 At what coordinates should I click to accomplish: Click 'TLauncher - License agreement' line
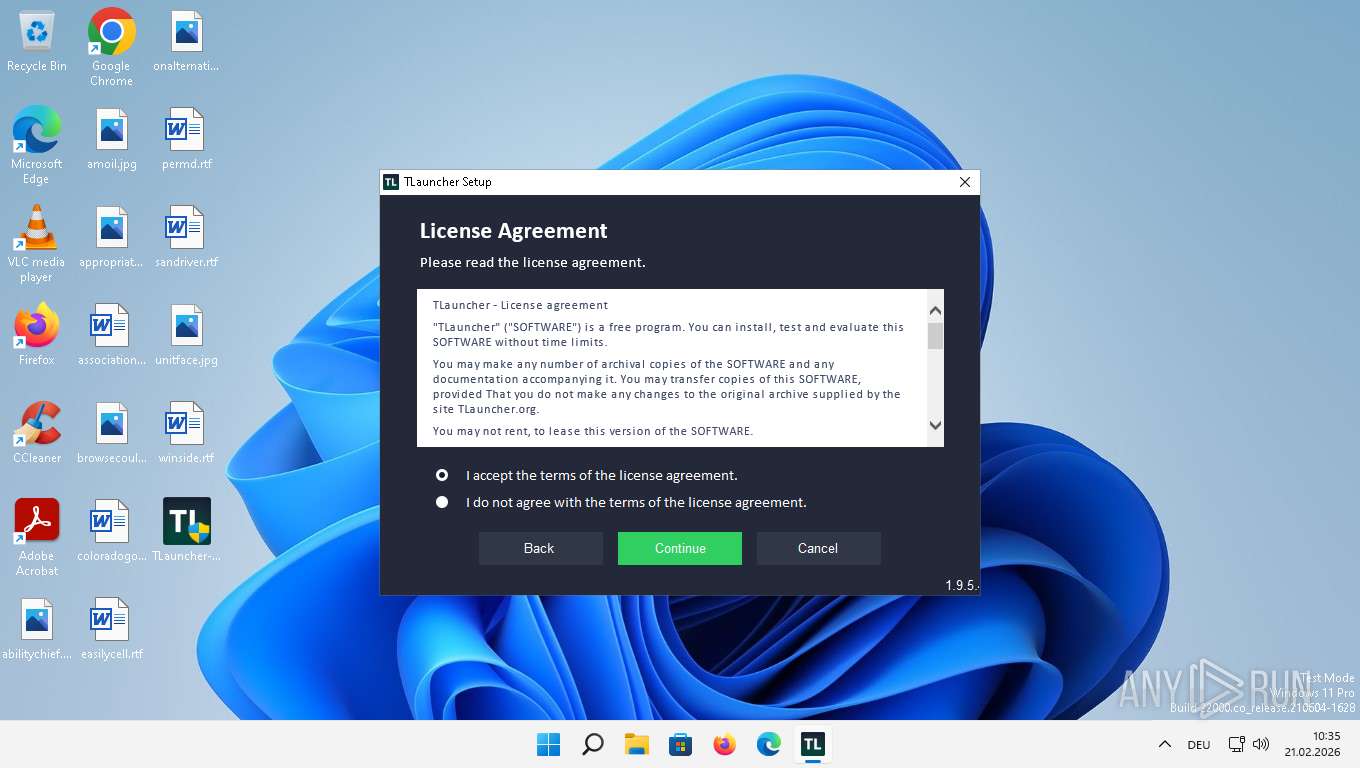[520, 305]
